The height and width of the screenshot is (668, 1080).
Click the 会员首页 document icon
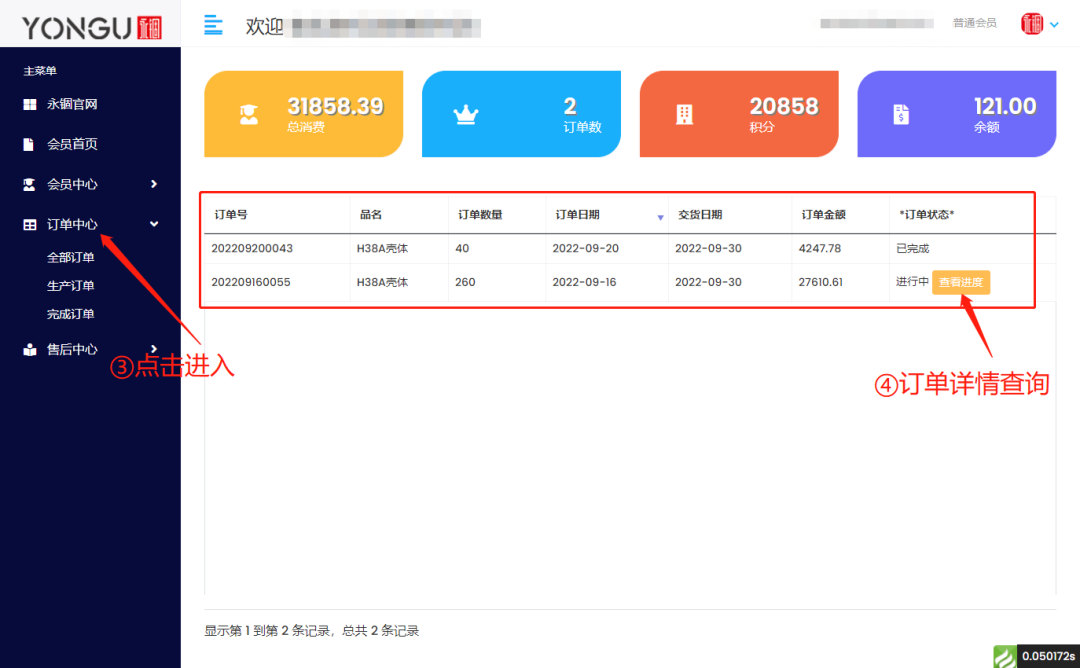click(31, 144)
